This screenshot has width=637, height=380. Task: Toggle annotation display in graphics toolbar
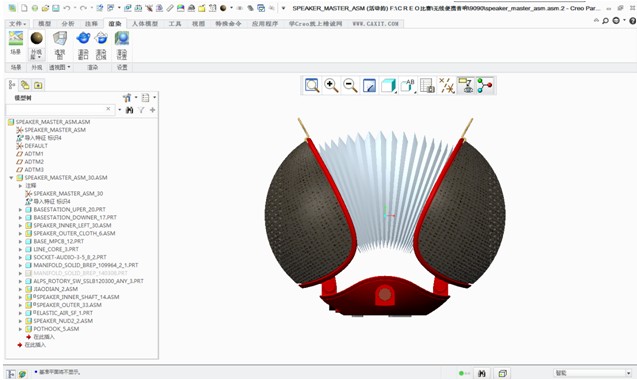(x=466, y=86)
